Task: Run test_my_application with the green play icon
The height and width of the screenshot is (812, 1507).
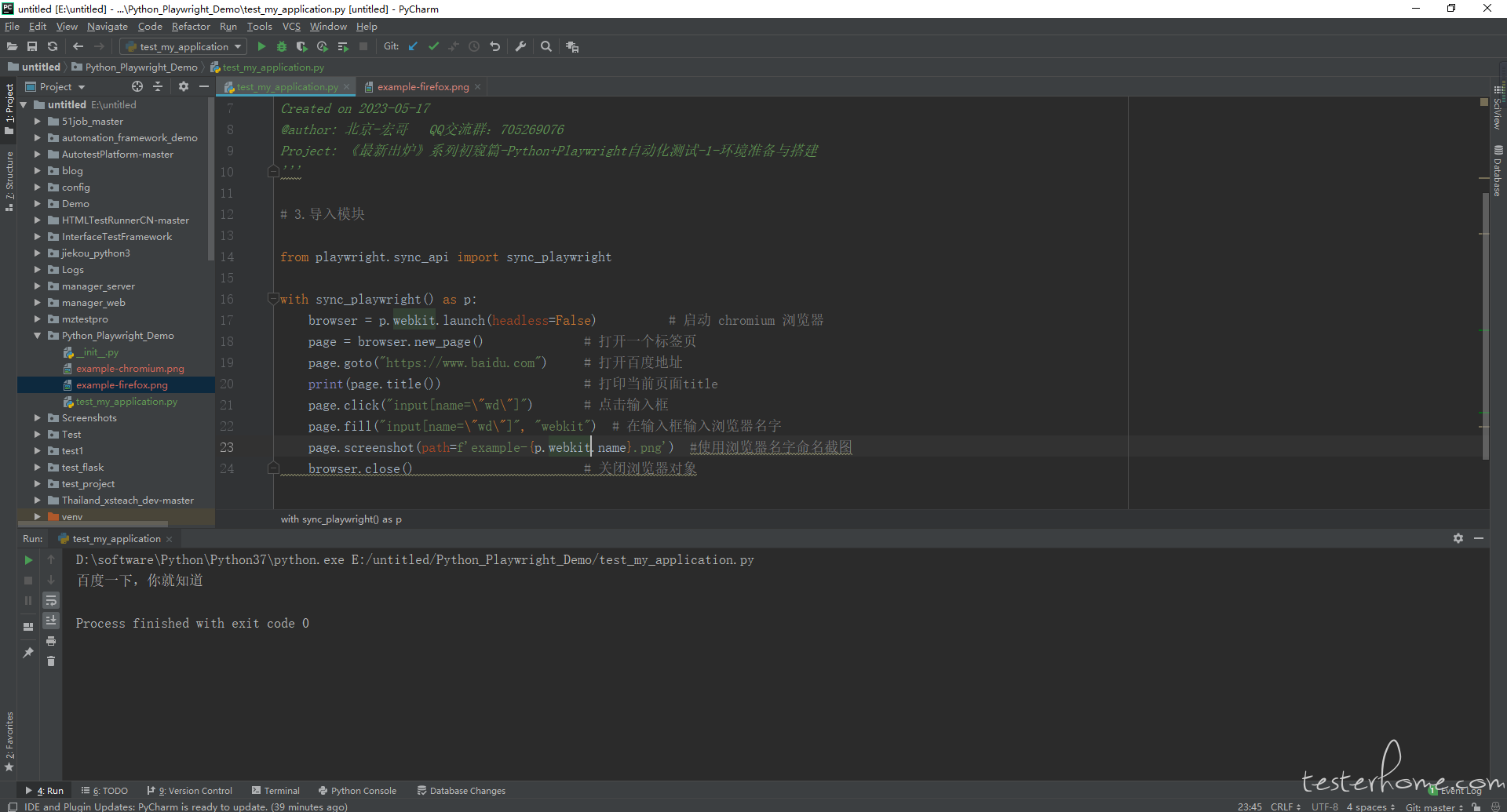Action: [261, 47]
